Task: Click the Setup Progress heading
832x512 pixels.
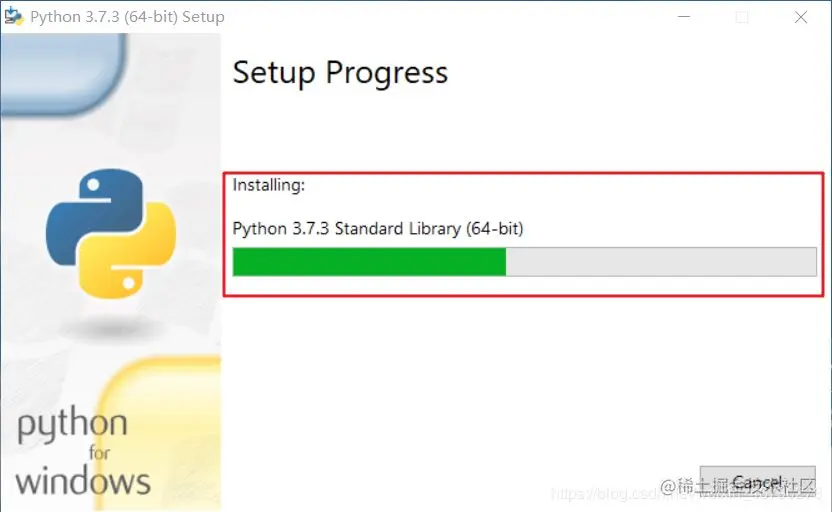Action: point(340,73)
